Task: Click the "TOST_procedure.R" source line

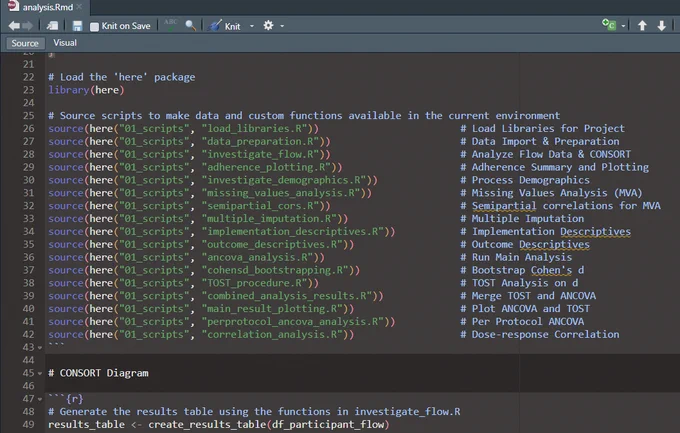Action: tap(183, 283)
